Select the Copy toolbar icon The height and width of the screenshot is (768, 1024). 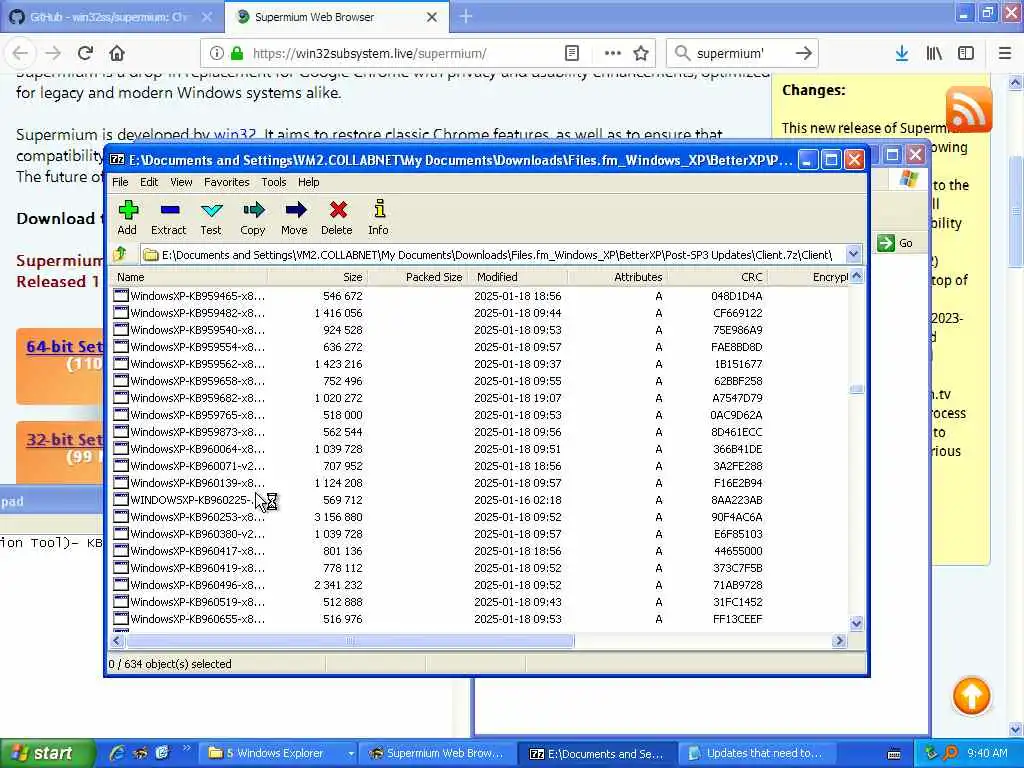point(253,217)
